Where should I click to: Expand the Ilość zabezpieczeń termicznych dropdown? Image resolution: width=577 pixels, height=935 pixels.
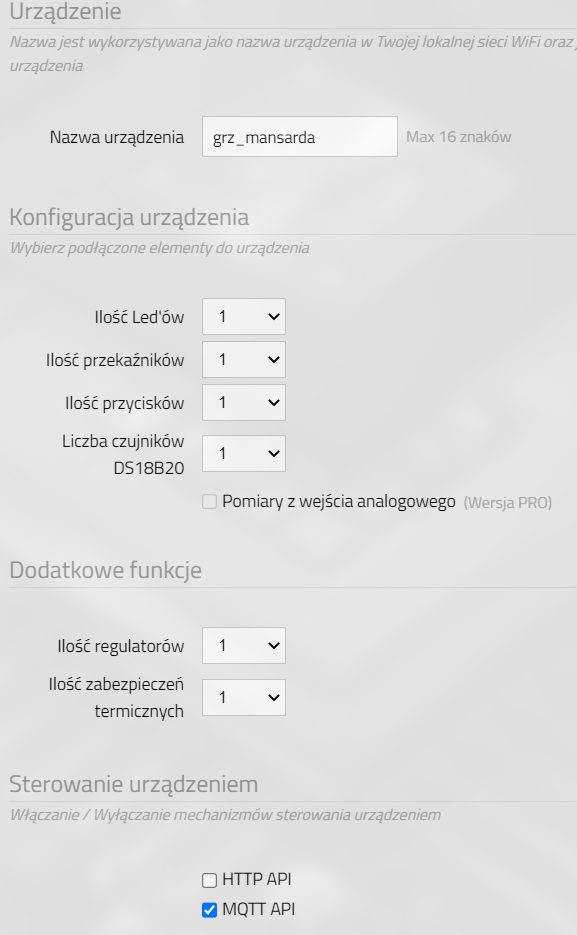pos(244,697)
